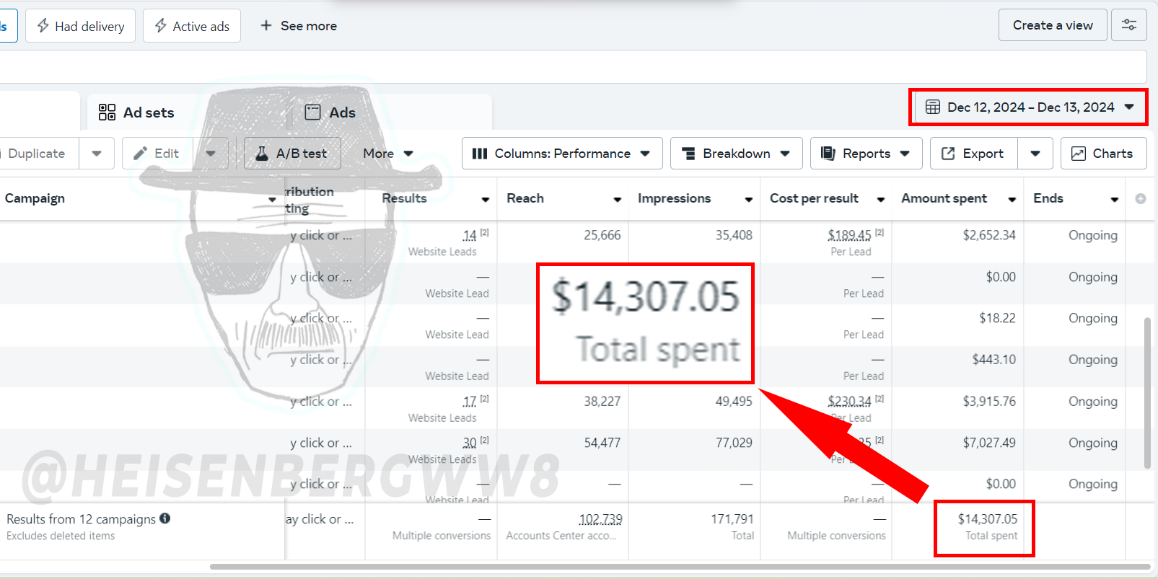Click the Export button
This screenshot has width=1158, height=579.
pos(973,154)
